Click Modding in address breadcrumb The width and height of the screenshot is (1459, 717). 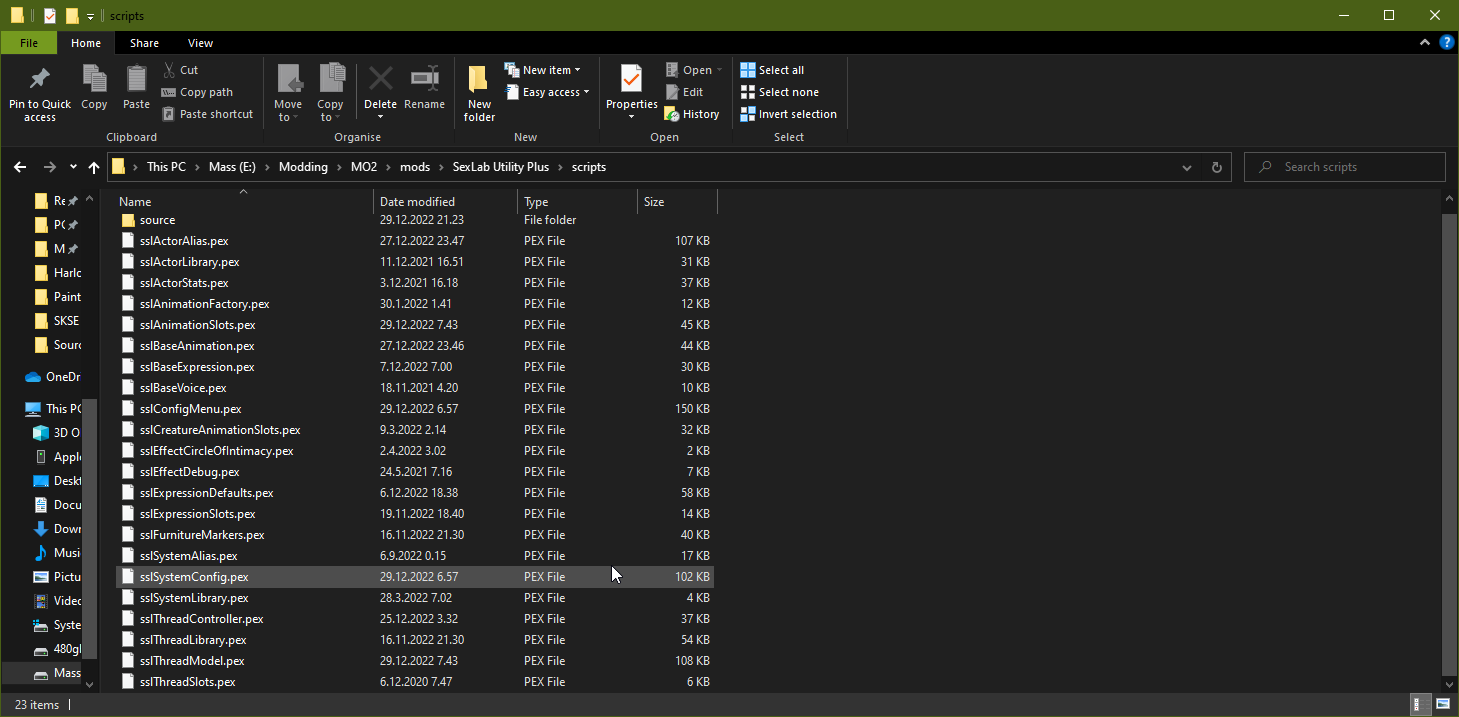pos(303,167)
